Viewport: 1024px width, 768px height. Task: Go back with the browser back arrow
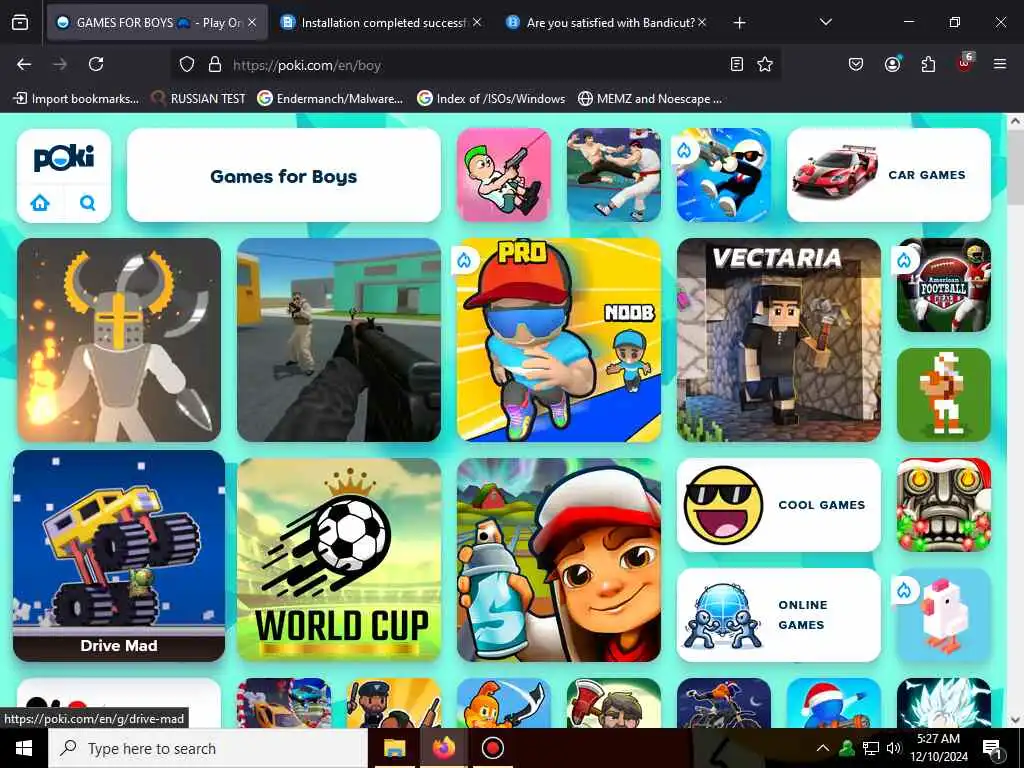point(24,64)
